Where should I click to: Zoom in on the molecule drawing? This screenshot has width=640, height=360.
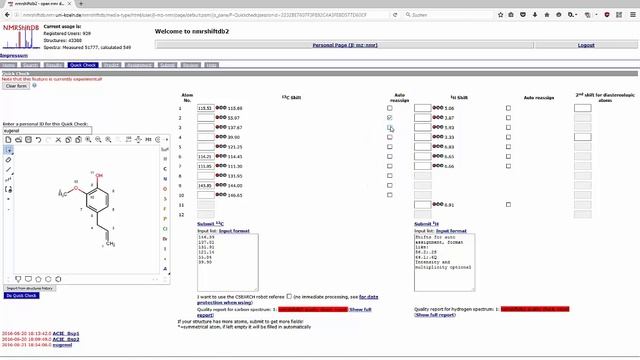(x=88, y=140)
